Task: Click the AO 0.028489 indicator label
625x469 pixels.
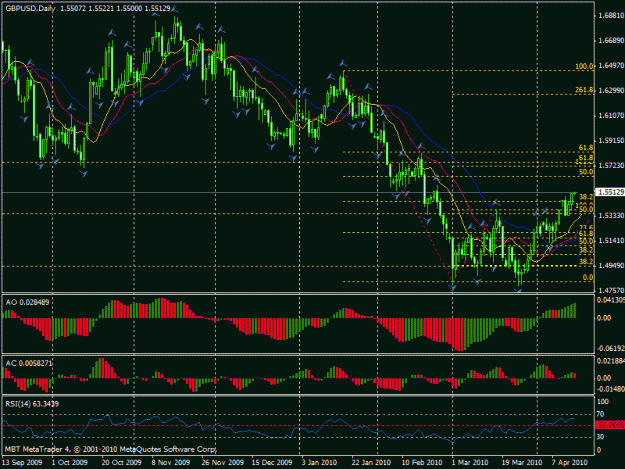Action: click(x=28, y=302)
